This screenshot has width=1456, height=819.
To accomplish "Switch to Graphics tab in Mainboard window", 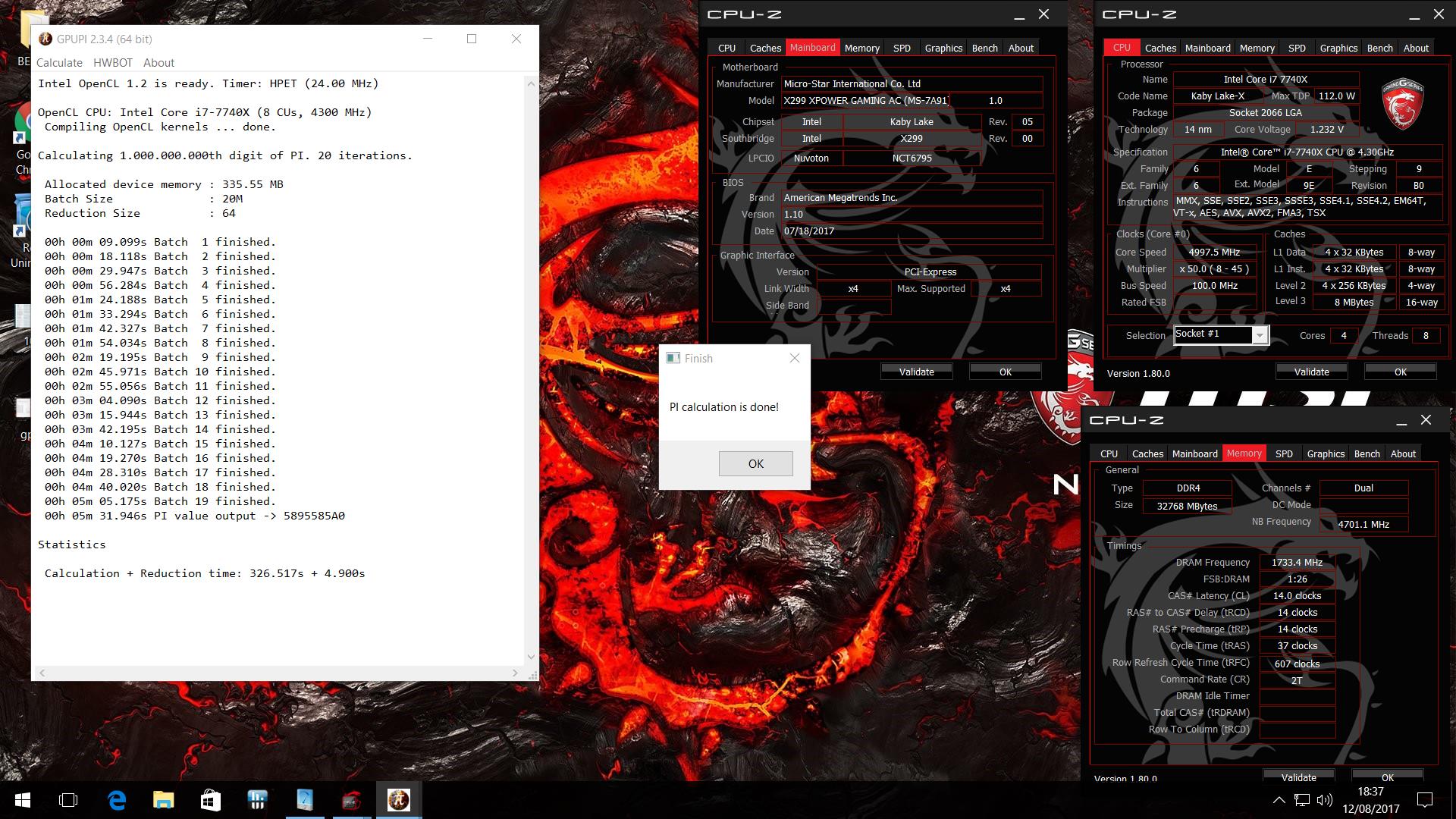I will 943,48.
